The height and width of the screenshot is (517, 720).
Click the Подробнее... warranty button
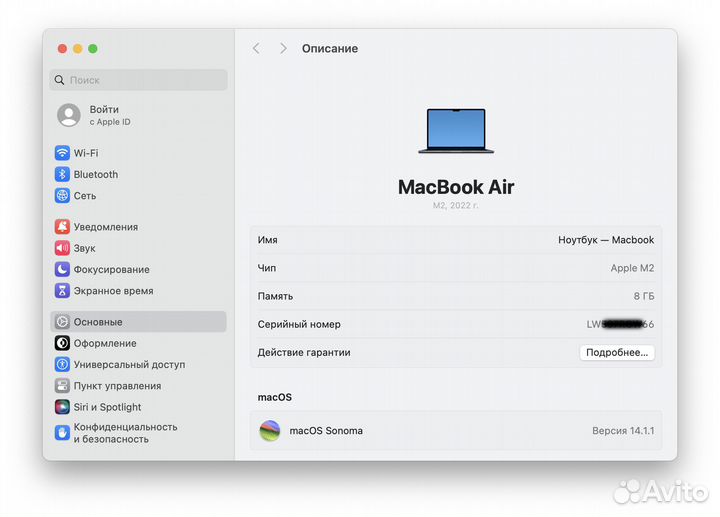coord(617,353)
